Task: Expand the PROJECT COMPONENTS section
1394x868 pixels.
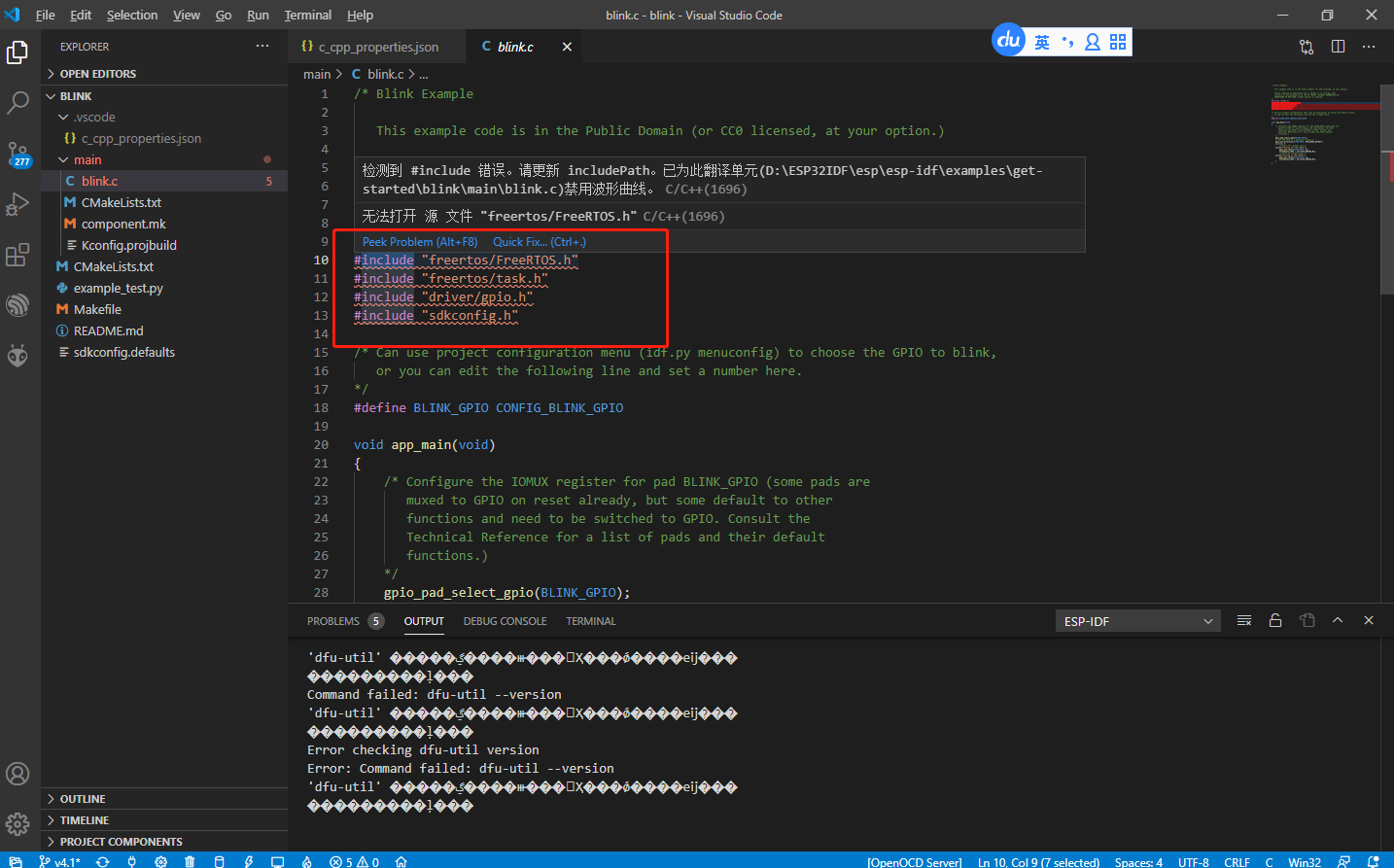Action: (163, 842)
